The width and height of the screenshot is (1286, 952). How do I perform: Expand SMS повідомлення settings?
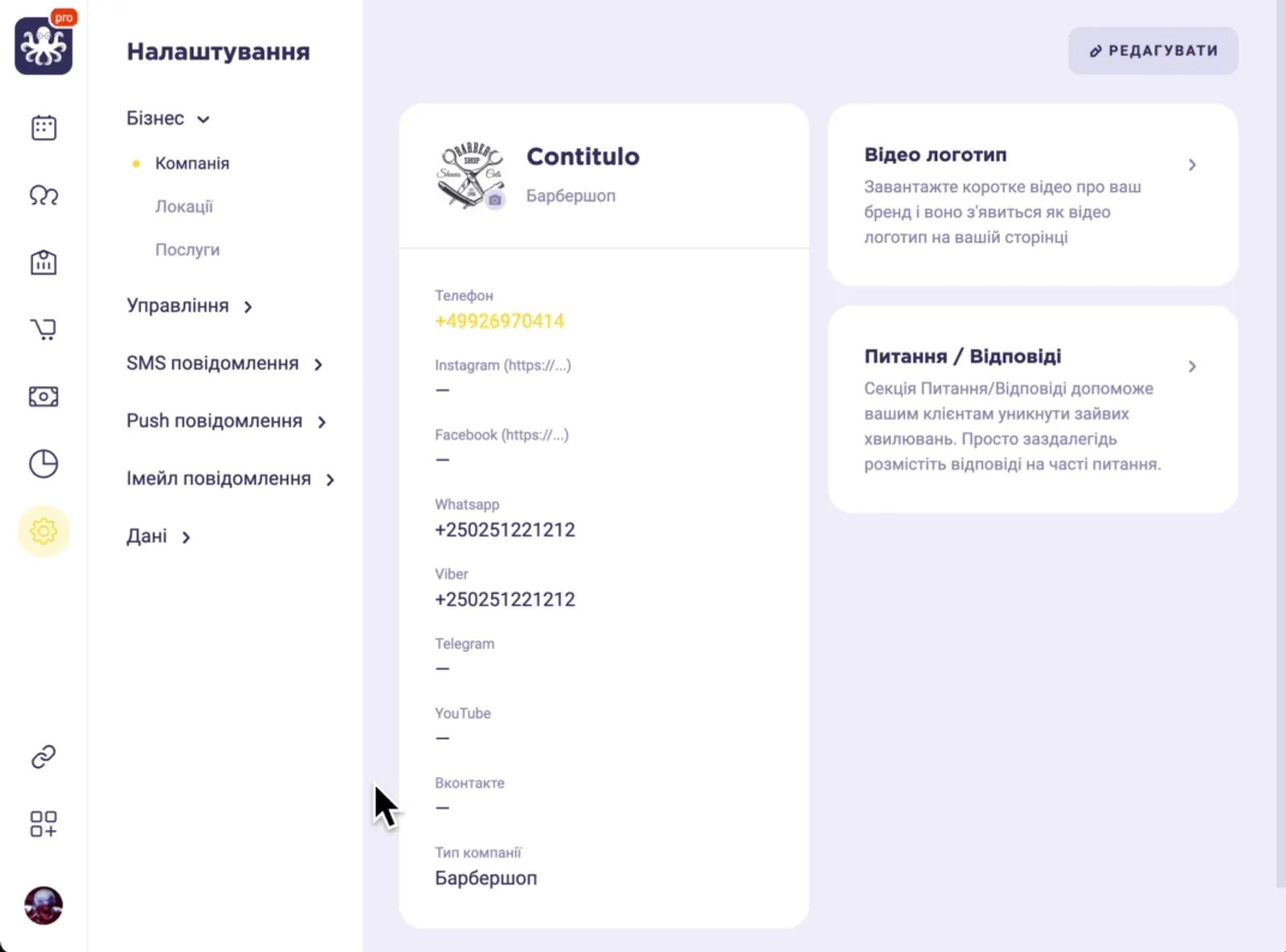click(223, 364)
